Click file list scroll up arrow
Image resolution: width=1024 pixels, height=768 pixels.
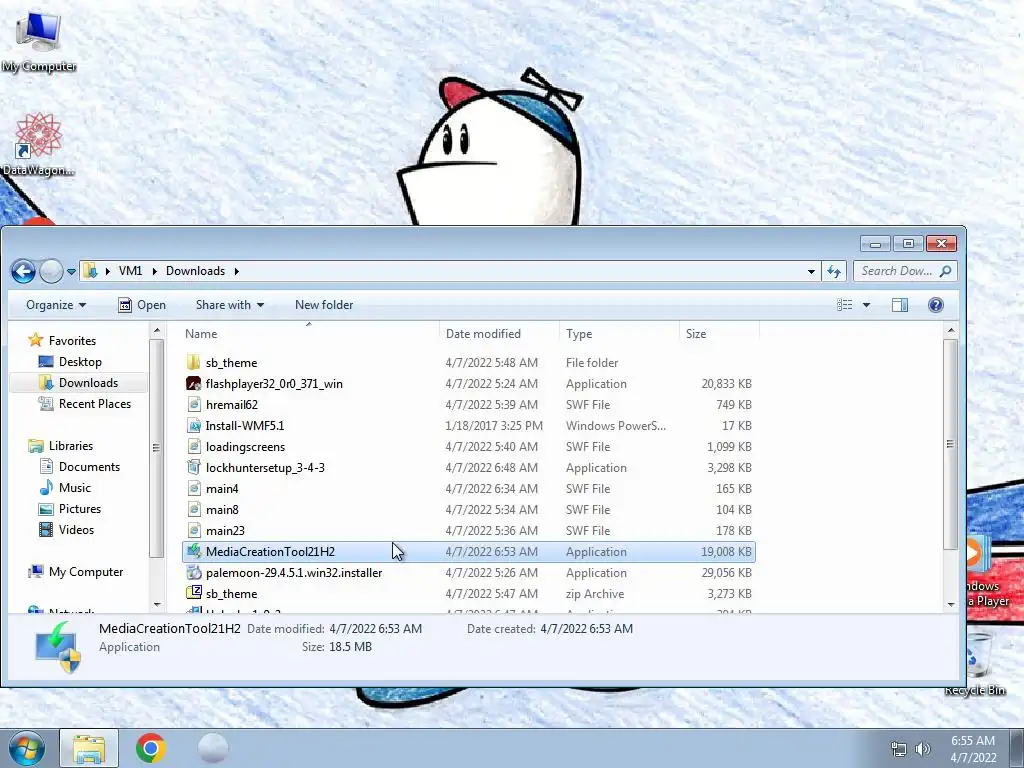pos(951,331)
